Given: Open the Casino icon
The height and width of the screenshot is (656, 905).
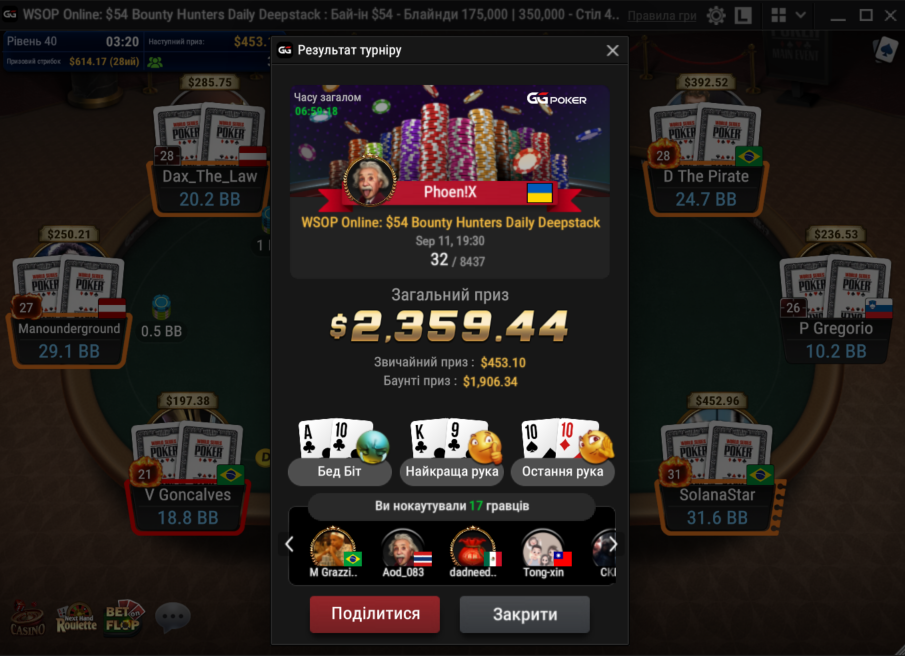Looking at the screenshot, I should [27, 618].
